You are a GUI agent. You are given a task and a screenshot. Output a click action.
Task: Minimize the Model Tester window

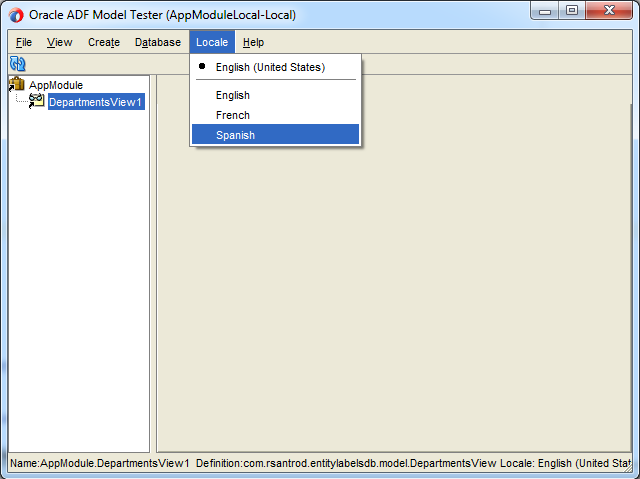(544, 11)
